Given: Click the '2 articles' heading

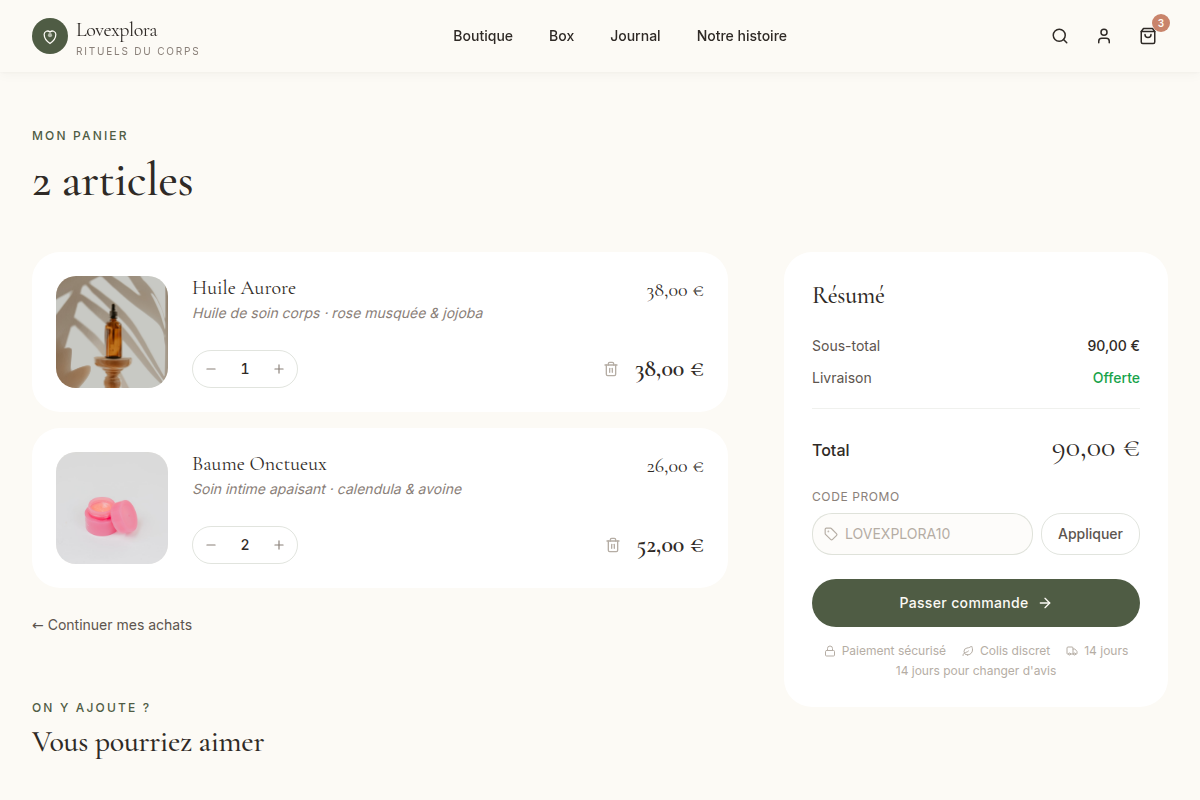Looking at the screenshot, I should 112,182.
